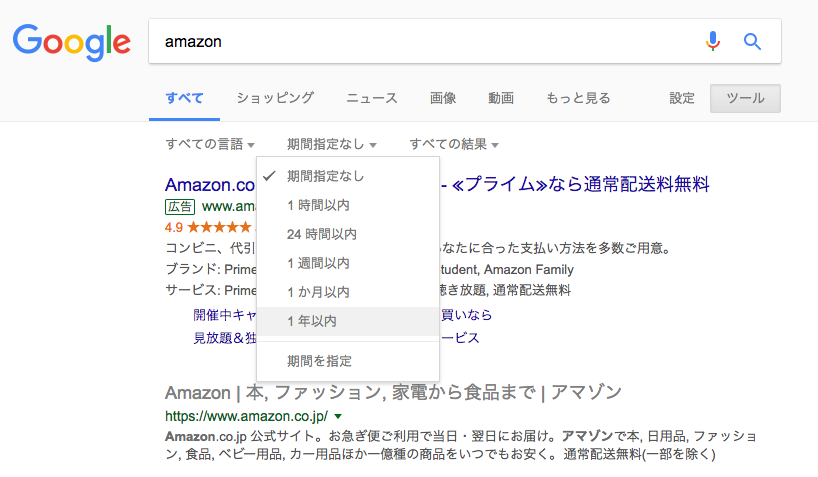Click the orange star rating

tap(219, 227)
